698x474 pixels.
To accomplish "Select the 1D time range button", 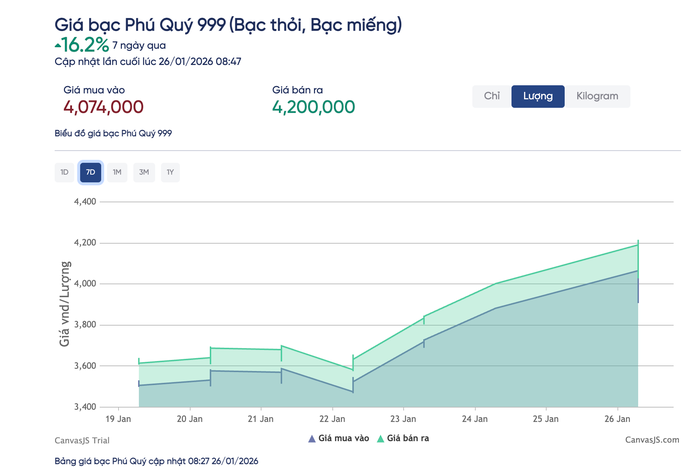I will coord(64,172).
